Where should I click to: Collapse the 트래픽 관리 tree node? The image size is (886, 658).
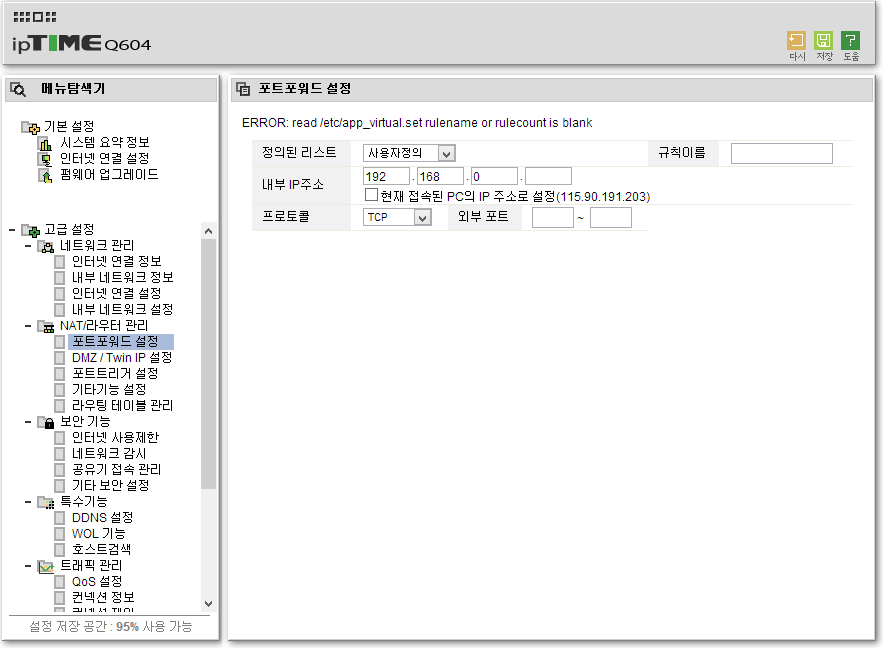point(28,566)
